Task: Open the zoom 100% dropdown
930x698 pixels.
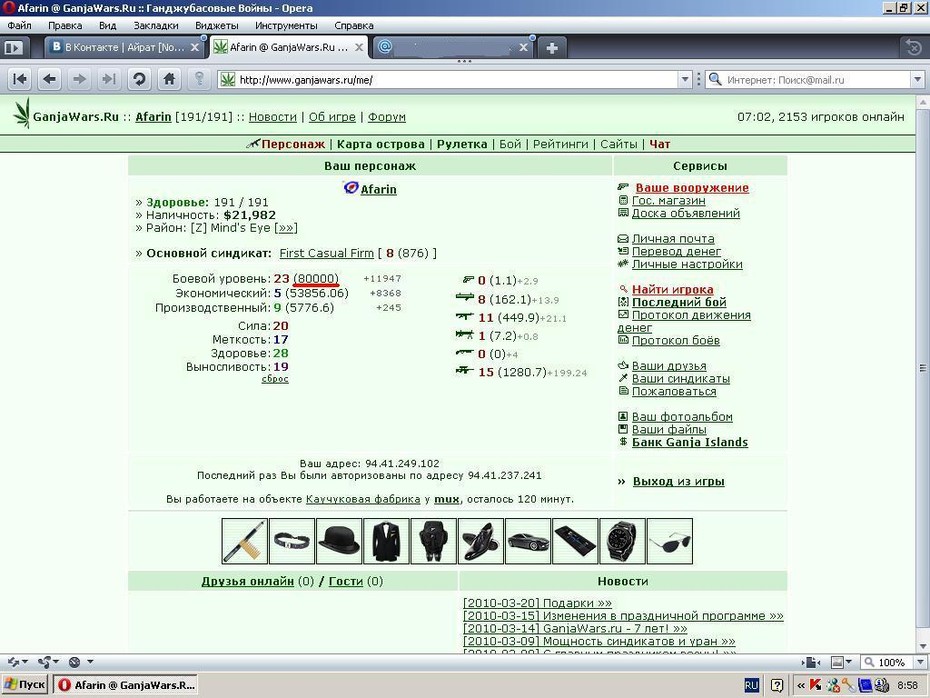Action: tap(920, 662)
